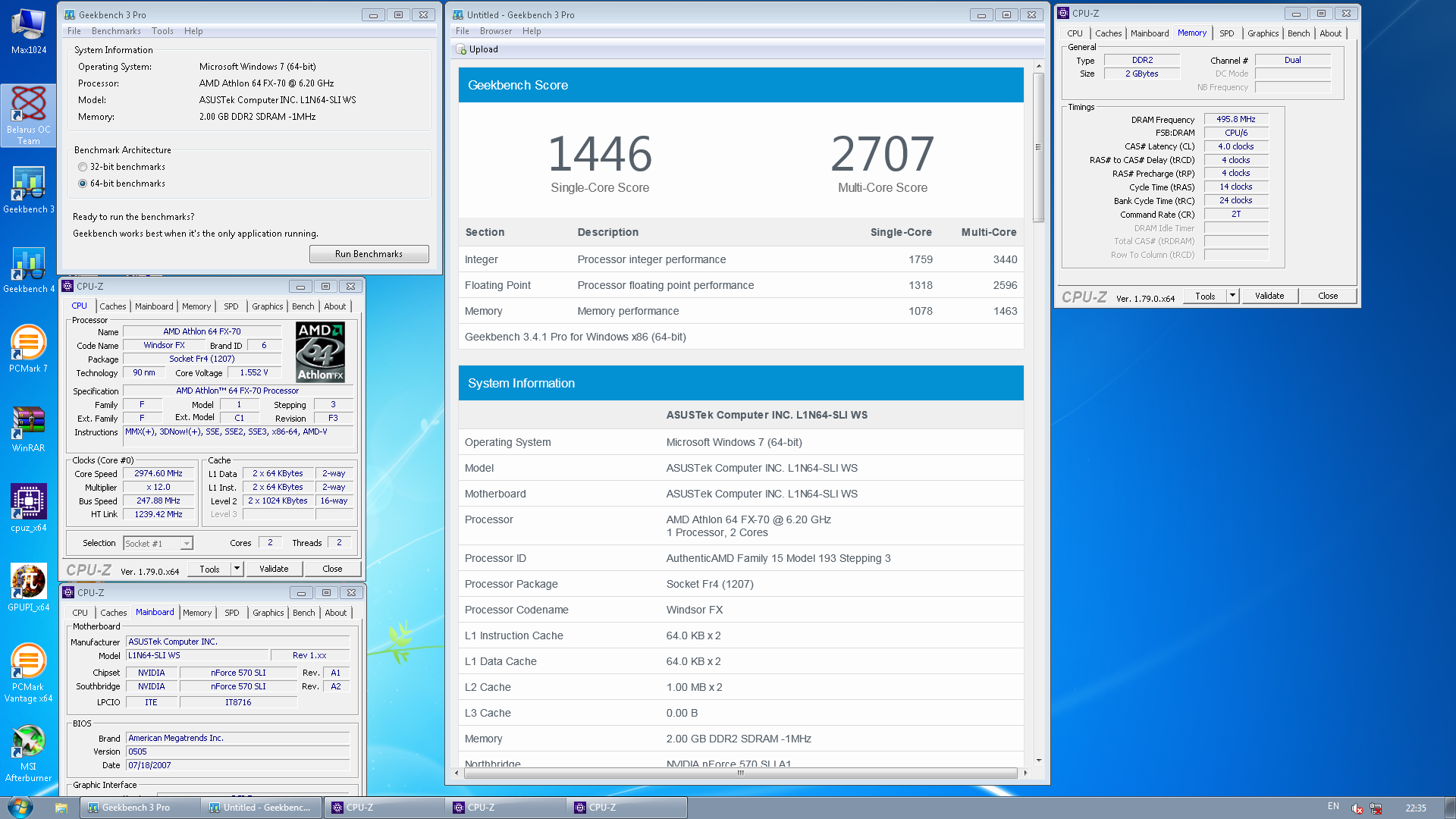1456x819 pixels.
Task: Open SPD tab in CPU-Z Memory window
Action: [x=1226, y=33]
